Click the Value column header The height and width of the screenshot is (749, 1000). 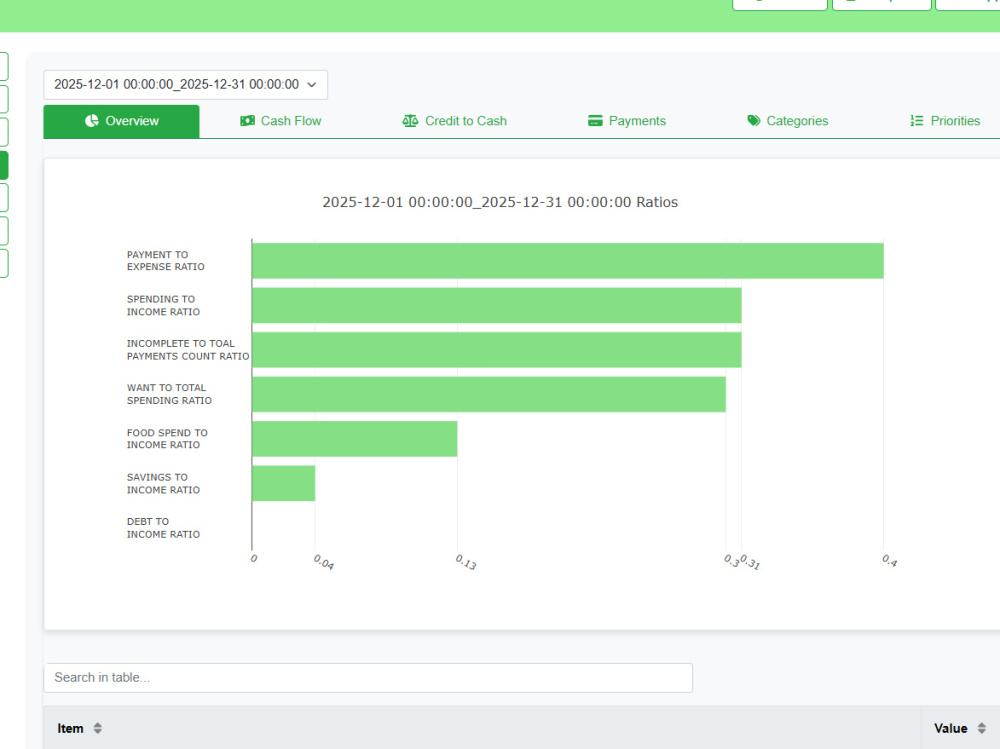pos(950,728)
